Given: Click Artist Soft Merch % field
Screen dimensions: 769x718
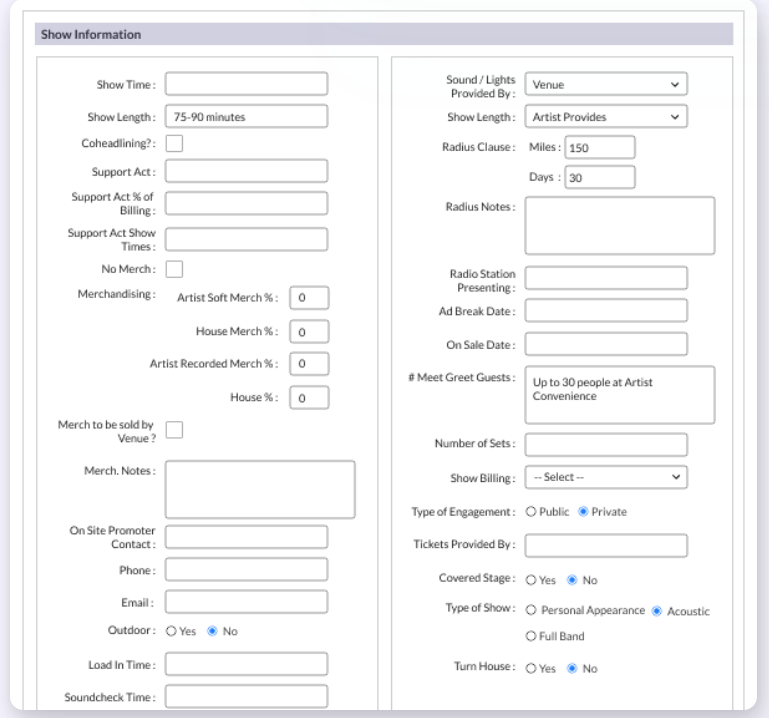Looking at the screenshot, I should pos(309,298).
